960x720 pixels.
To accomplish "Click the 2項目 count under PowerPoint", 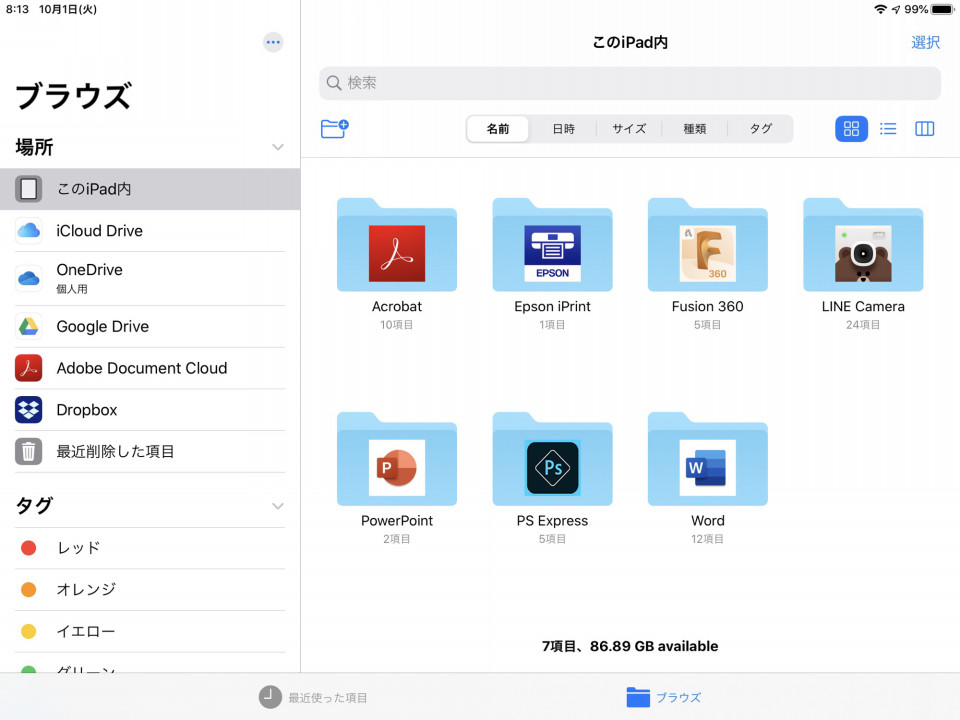I will pyautogui.click(x=397, y=539).
